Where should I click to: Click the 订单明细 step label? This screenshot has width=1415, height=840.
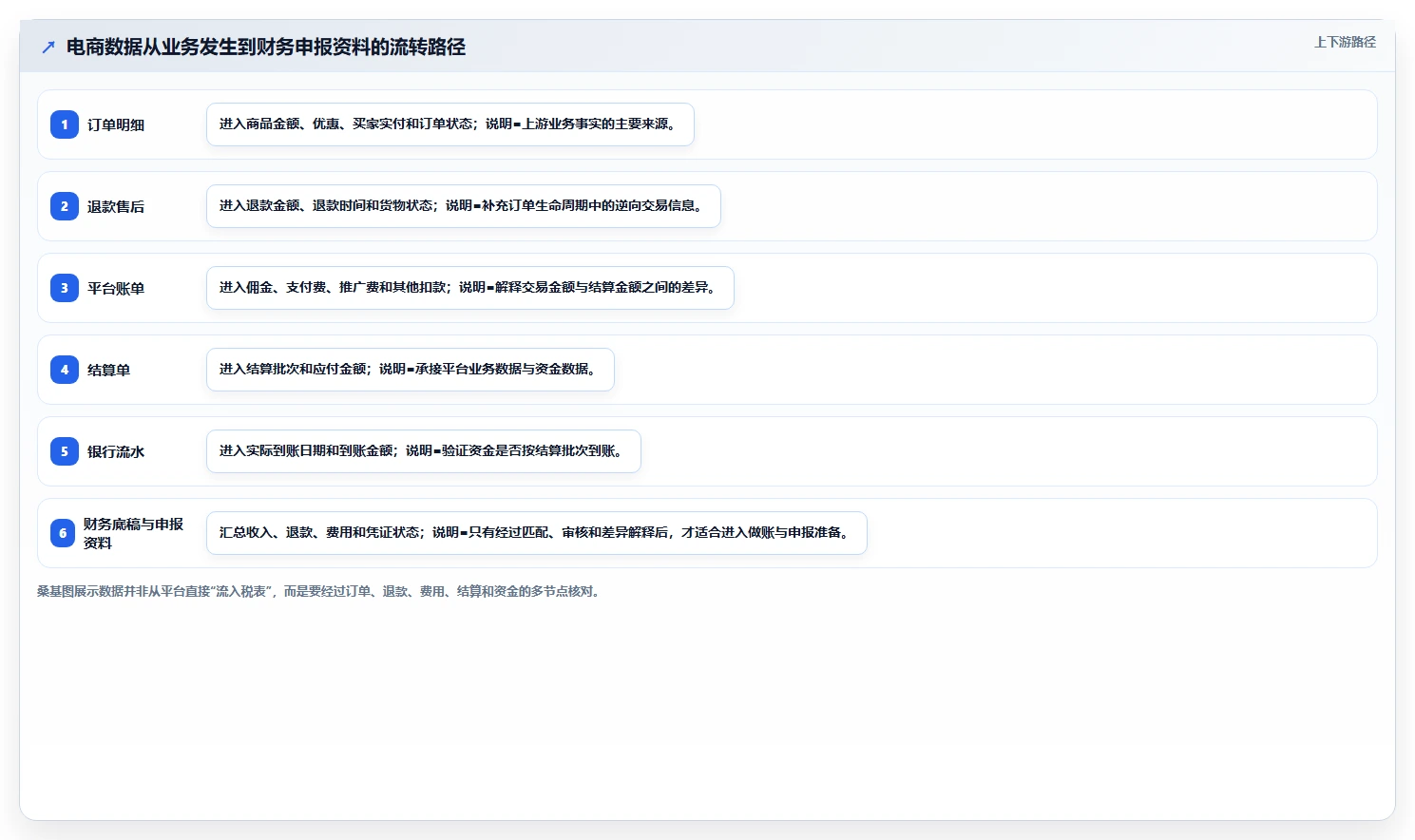coord(116,124)
